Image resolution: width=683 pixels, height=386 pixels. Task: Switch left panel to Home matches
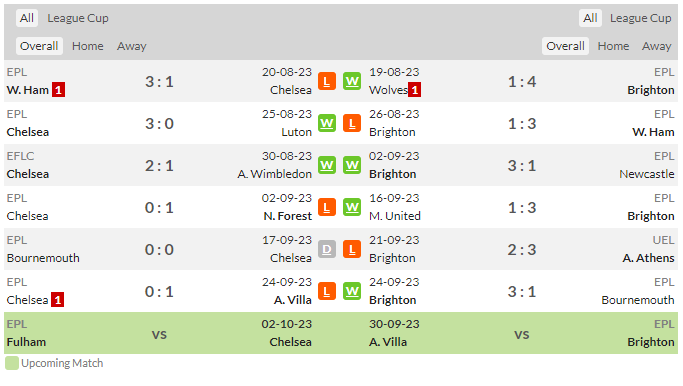[x=88, y=46]
